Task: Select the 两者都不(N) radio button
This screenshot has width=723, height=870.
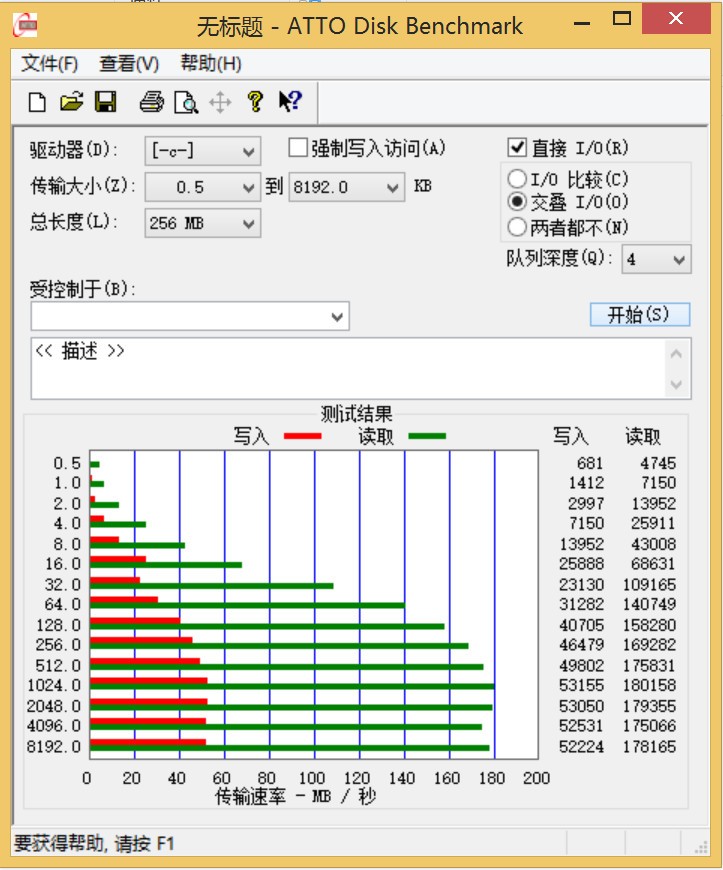Action: coord(517,226)
